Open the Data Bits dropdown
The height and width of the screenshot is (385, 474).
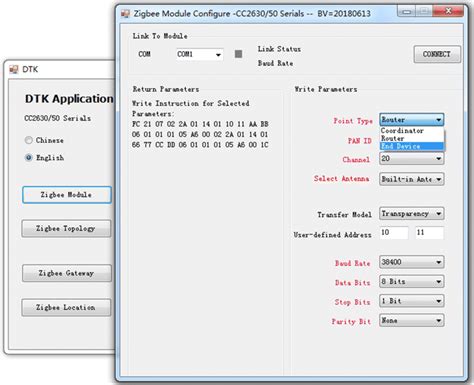(x=412, y=282)
